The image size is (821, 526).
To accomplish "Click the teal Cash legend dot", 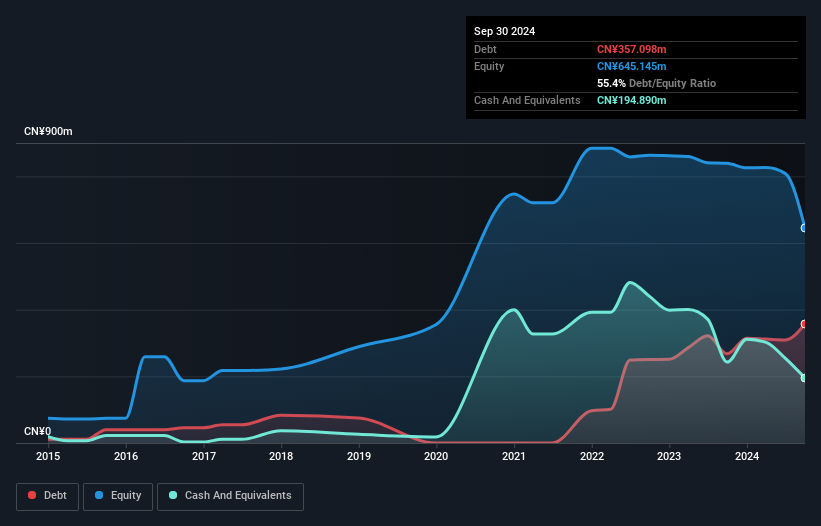I will tap(173, 495).
